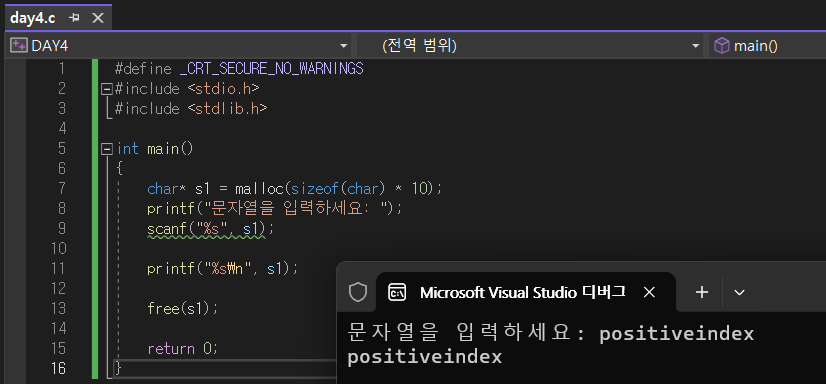
Task: Click the main() function name on line 5
Action: (163, 149)
